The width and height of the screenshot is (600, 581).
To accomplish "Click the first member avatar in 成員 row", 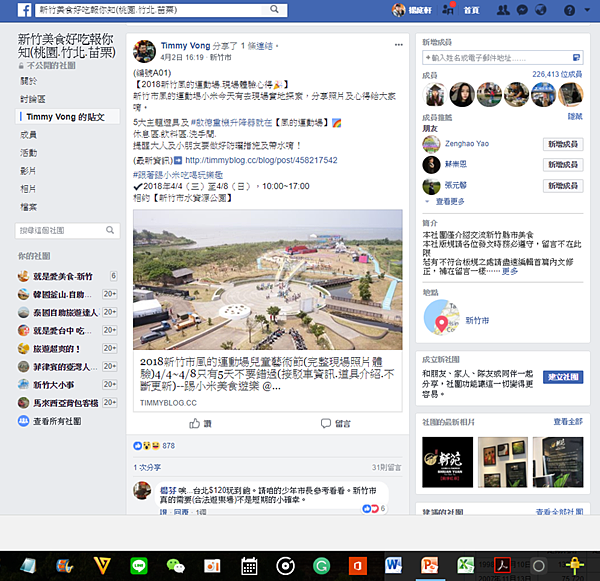I will click(435, 94).
